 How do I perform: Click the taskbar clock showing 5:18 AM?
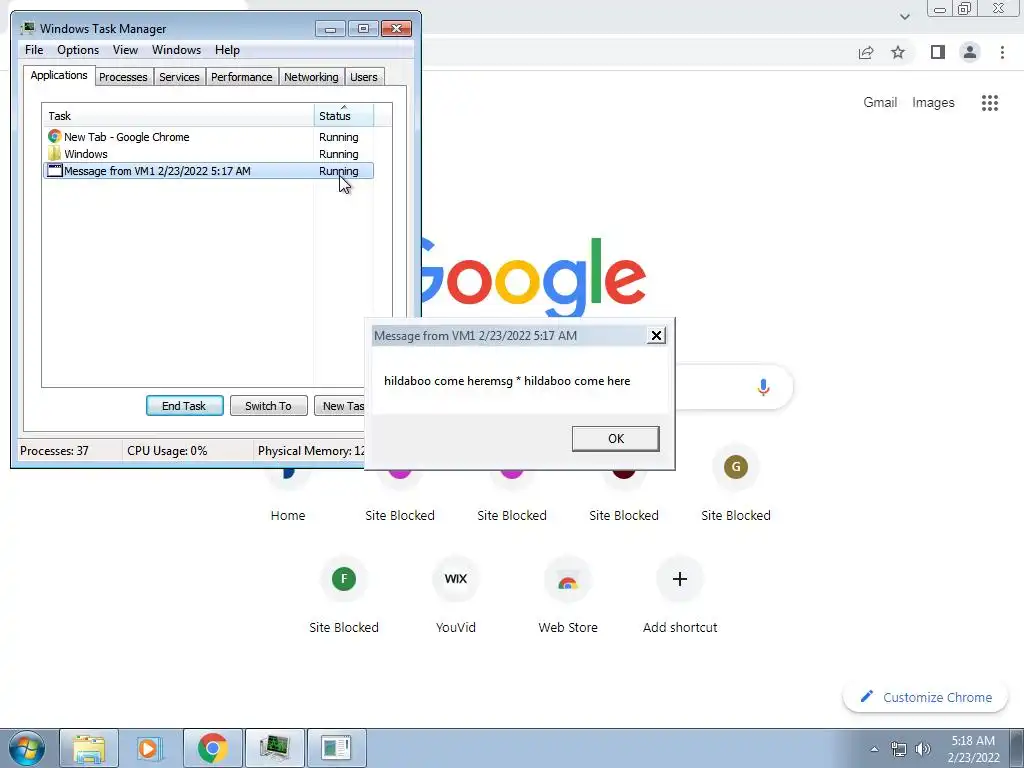tap(973, 749)
